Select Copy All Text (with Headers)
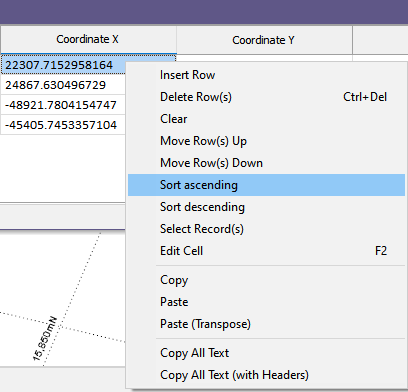 (x=266, y=375)
